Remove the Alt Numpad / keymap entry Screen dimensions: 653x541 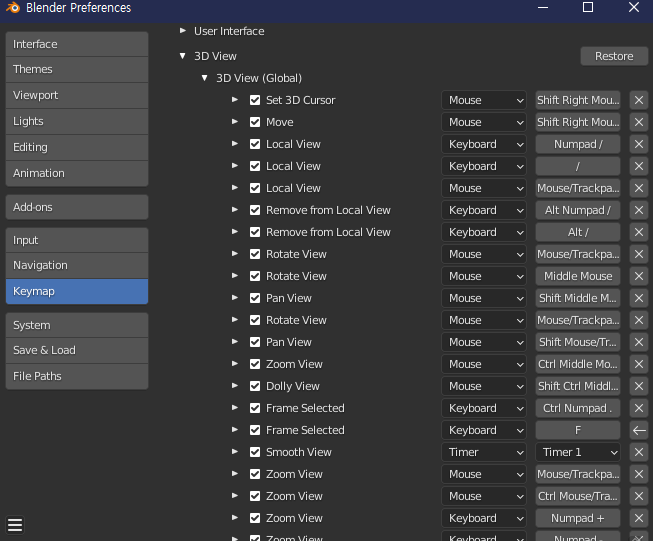click(638, 210)
